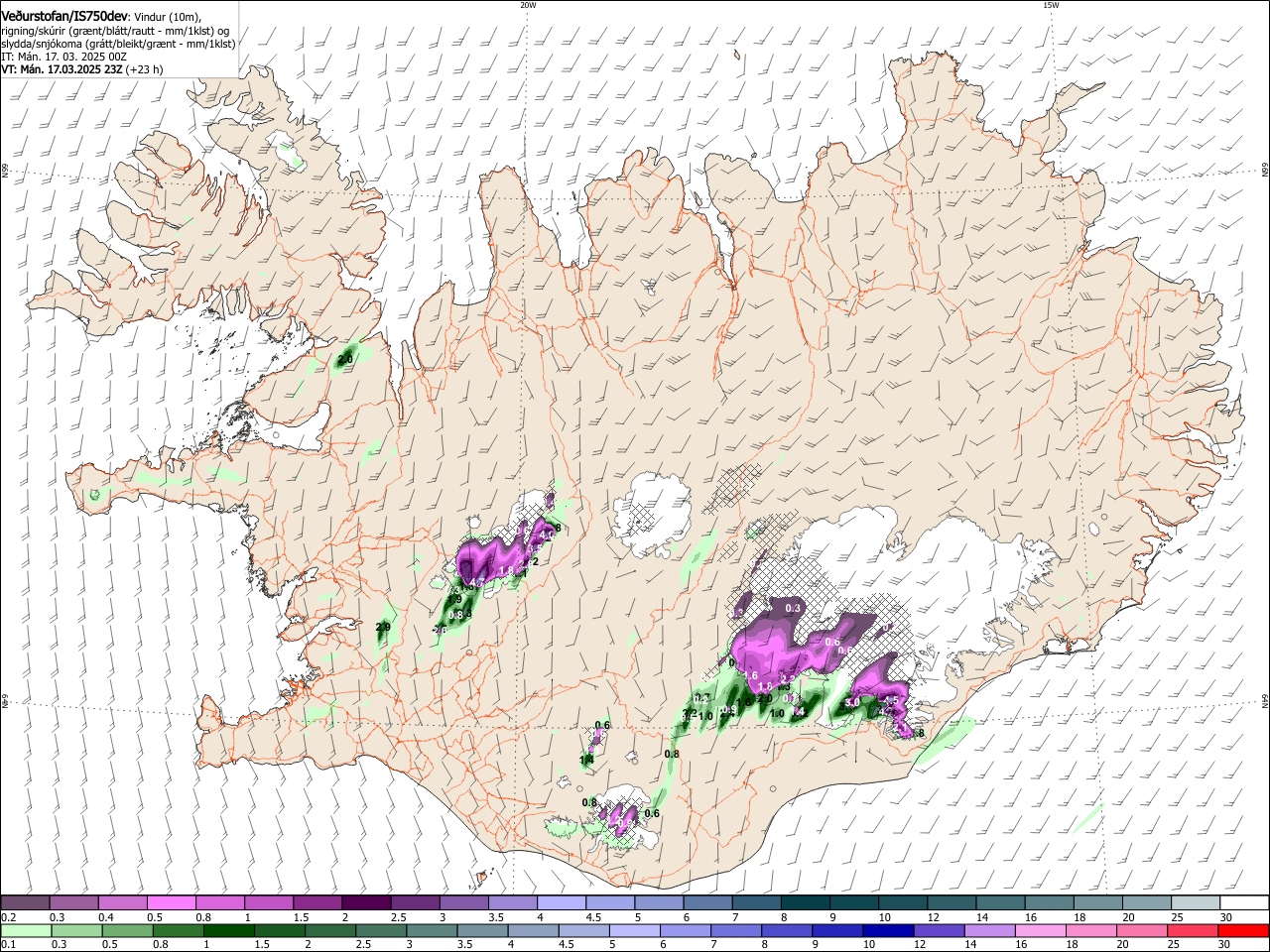Viewport: 1270px width, 952px height.
Task: Select the bright pink upper swatch at 0.5
Action: pyautogui.click(x=171, y=902)
